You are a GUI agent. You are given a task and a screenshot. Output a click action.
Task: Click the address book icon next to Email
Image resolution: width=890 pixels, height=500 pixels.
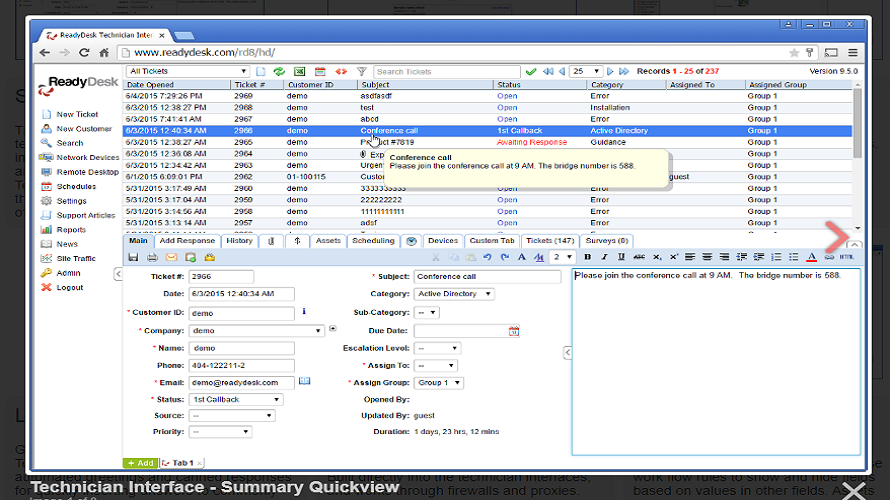(x=305, y=381)
